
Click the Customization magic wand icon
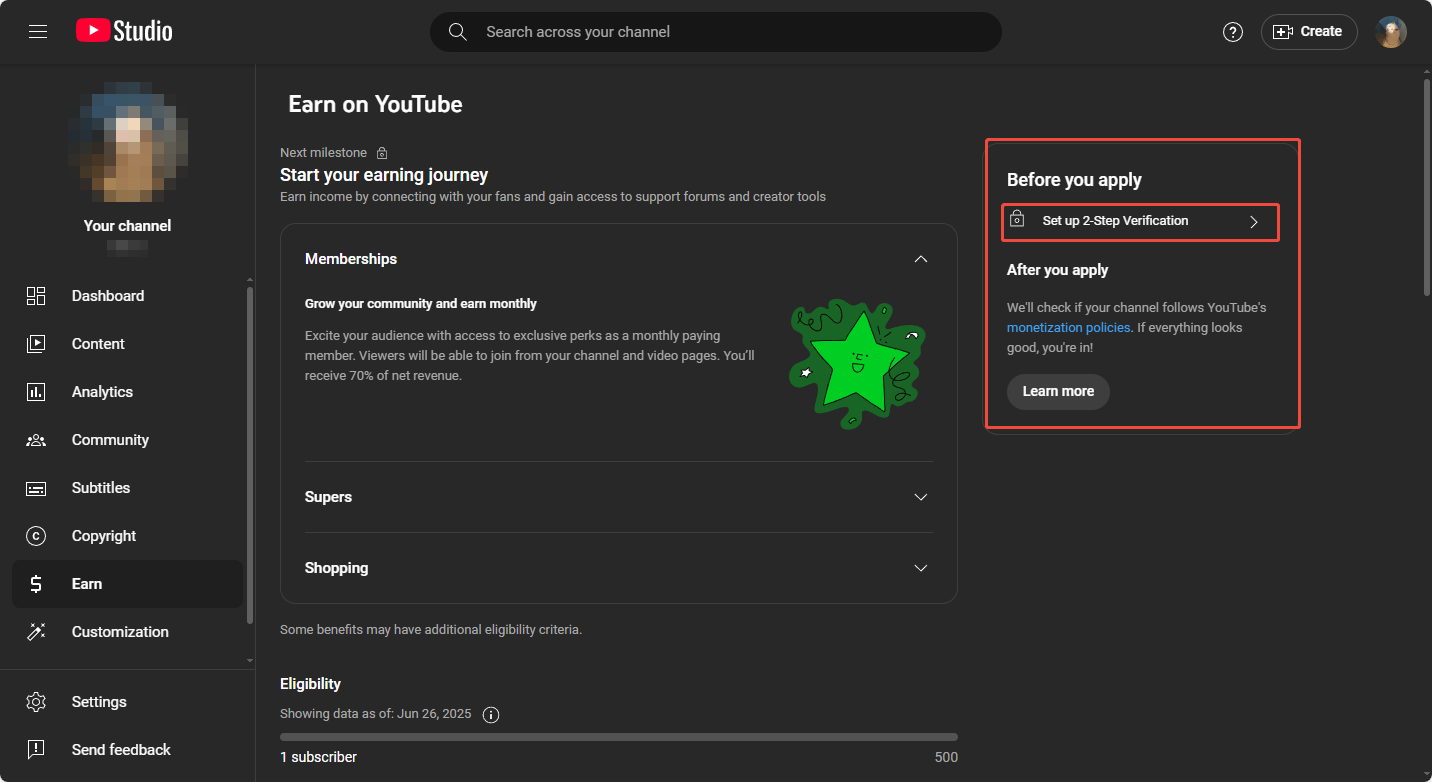(x=36, y=632)
